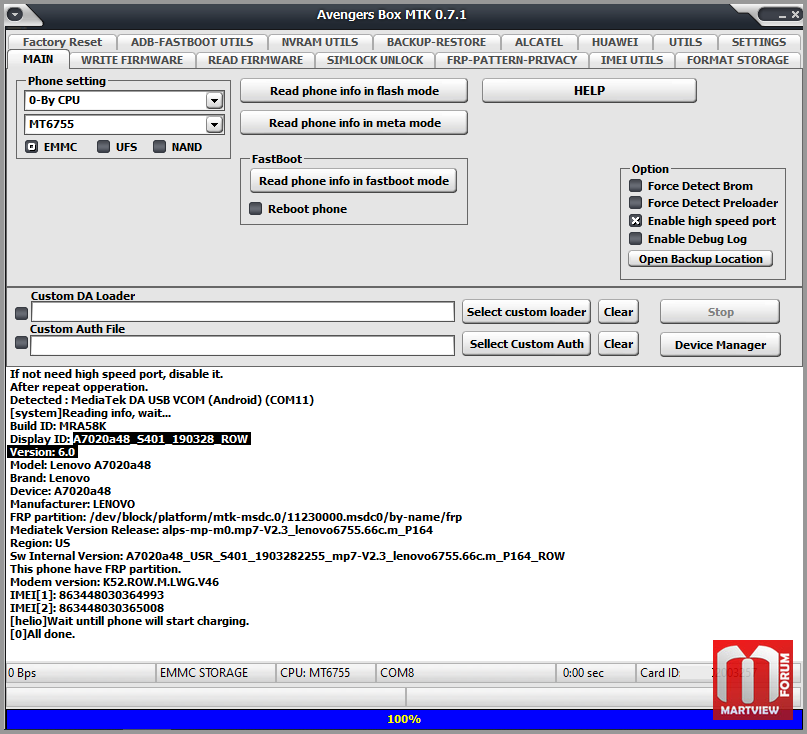
Task: Expand the 0-By CPU dropdown
Action: pyautogui.click(x=214, y=100)
